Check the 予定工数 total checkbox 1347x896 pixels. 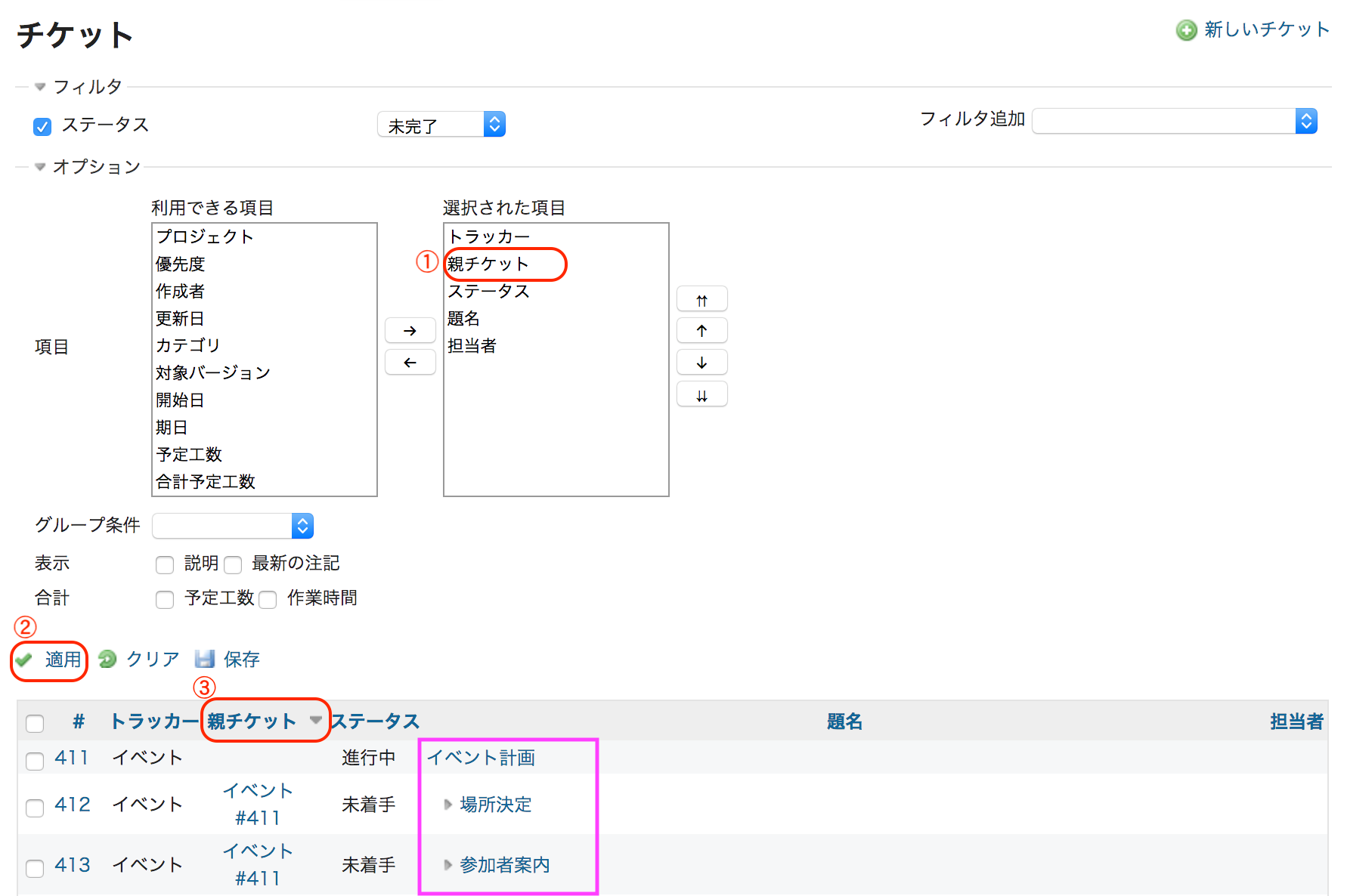click(165, 599)
